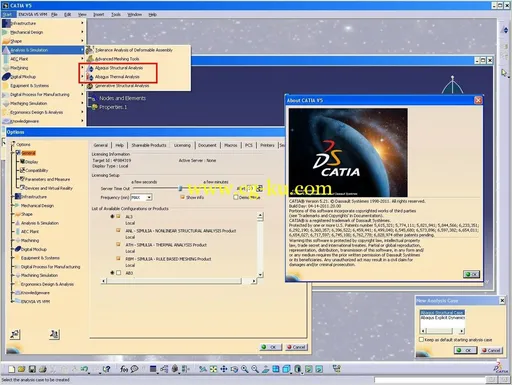Click down arrow of configurations list scrollbar
512x385 pixels.
pos(260,275)
